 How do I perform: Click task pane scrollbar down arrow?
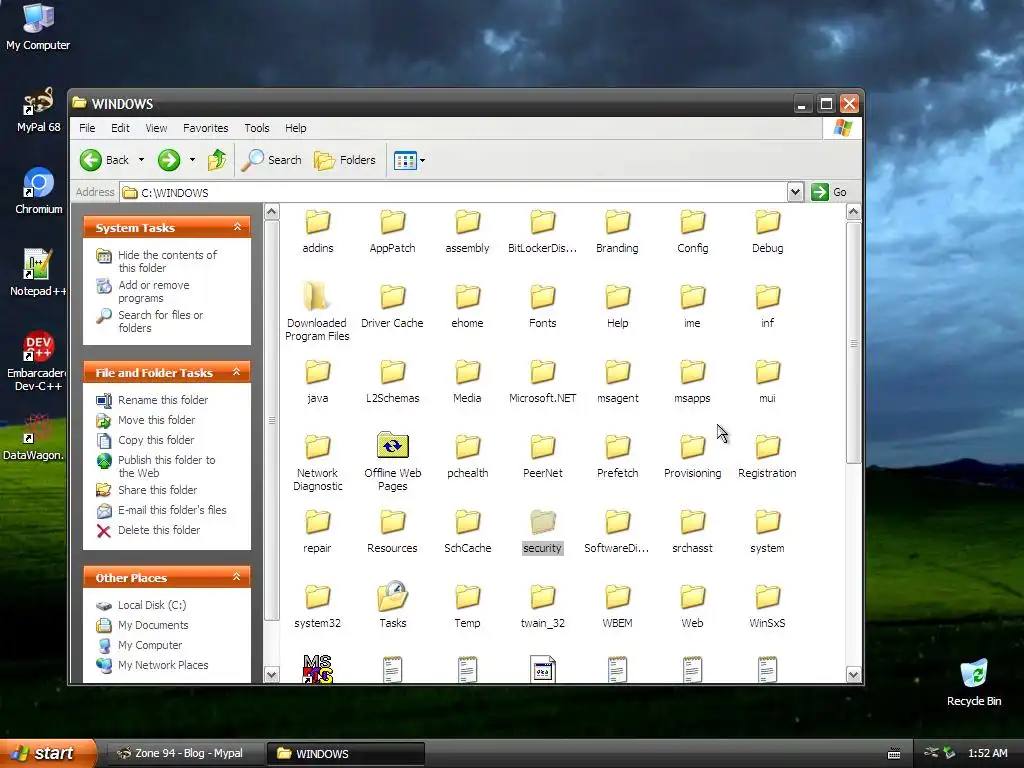coord(272,675)
